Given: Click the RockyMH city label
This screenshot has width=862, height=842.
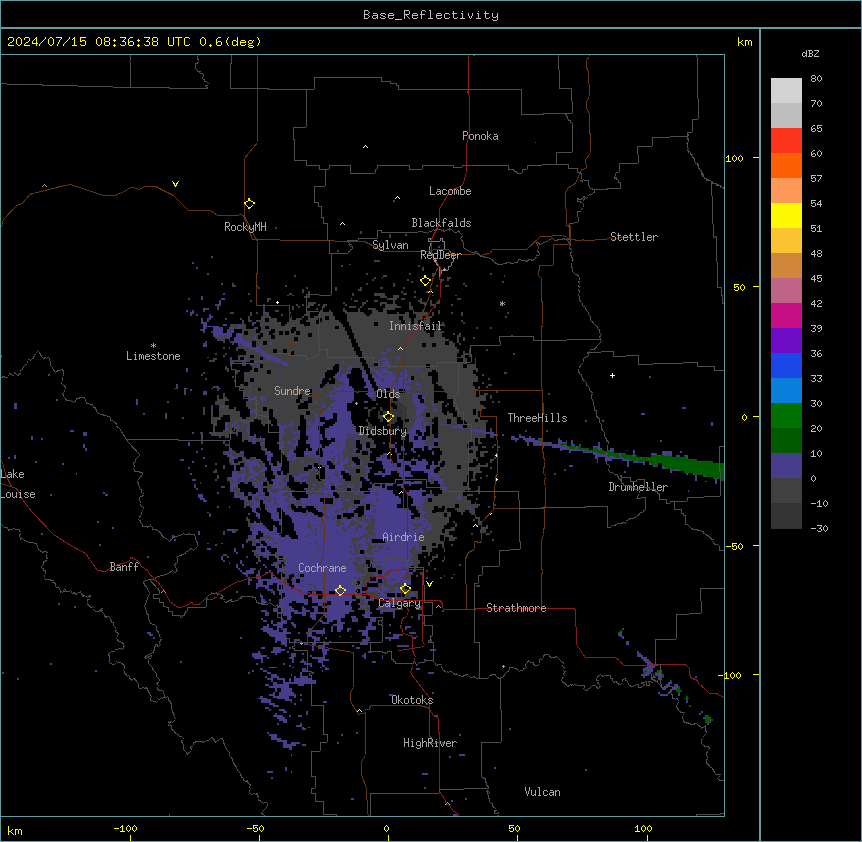Looking at the screenshot, I should pyautogui.click(x=245, y=227).
